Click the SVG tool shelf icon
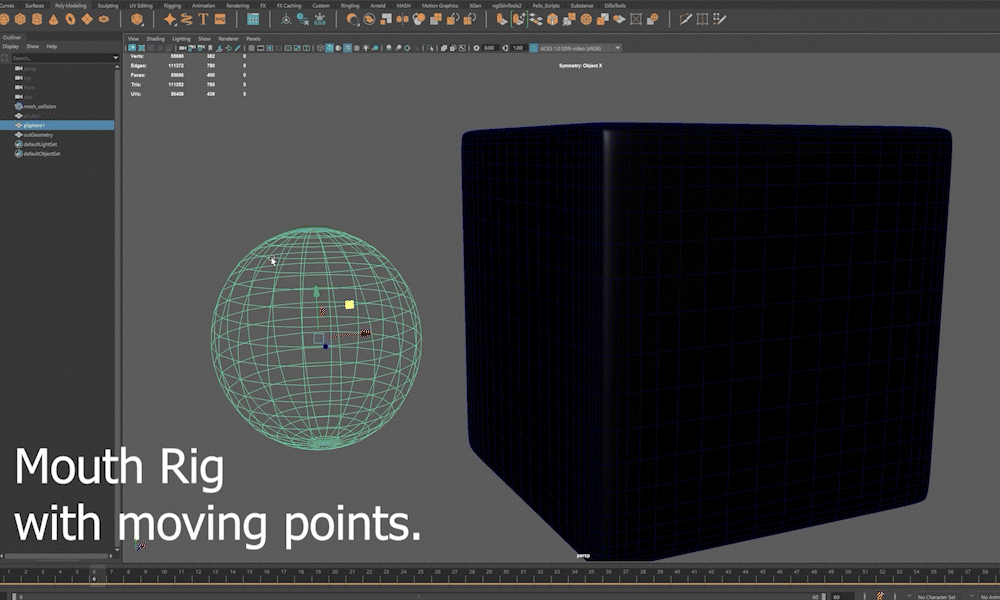This screenshot has width=1000, height=600. pyautogui.click(x=219, y=19)
